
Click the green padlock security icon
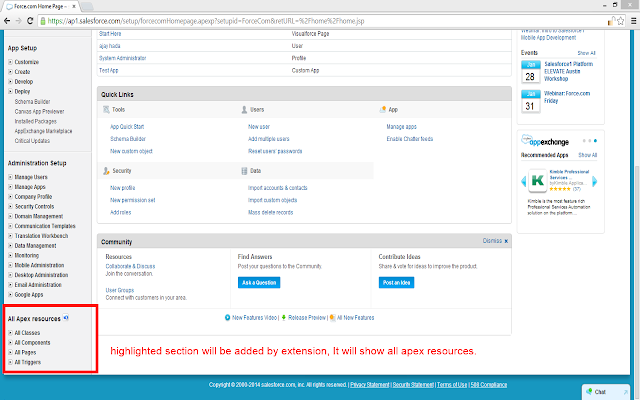(x=43, y=21)
